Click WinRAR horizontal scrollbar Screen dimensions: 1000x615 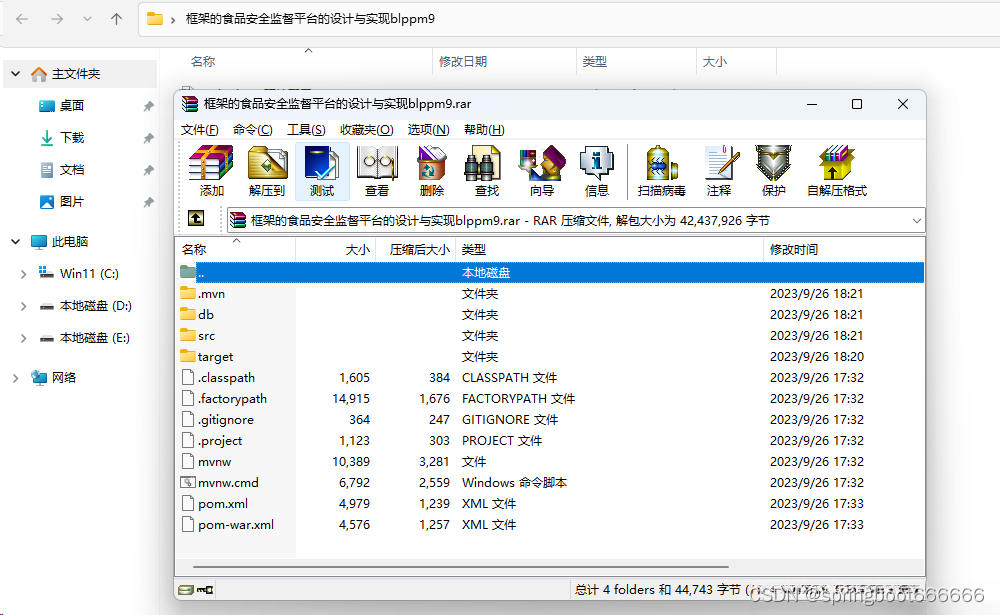tap(460, 567)
